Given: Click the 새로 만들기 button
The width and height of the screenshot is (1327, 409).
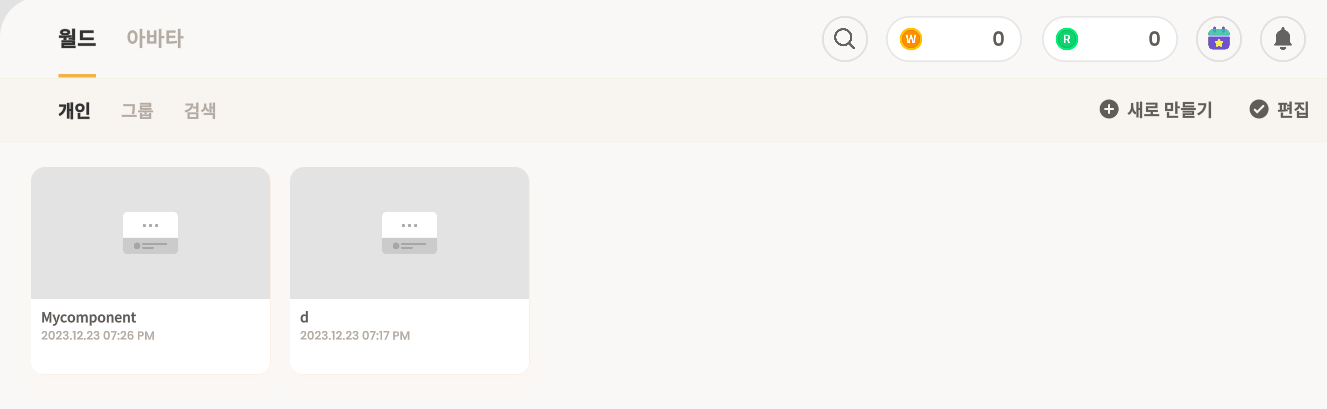Looking at the screenshot, I should (x=1156, y=110).
